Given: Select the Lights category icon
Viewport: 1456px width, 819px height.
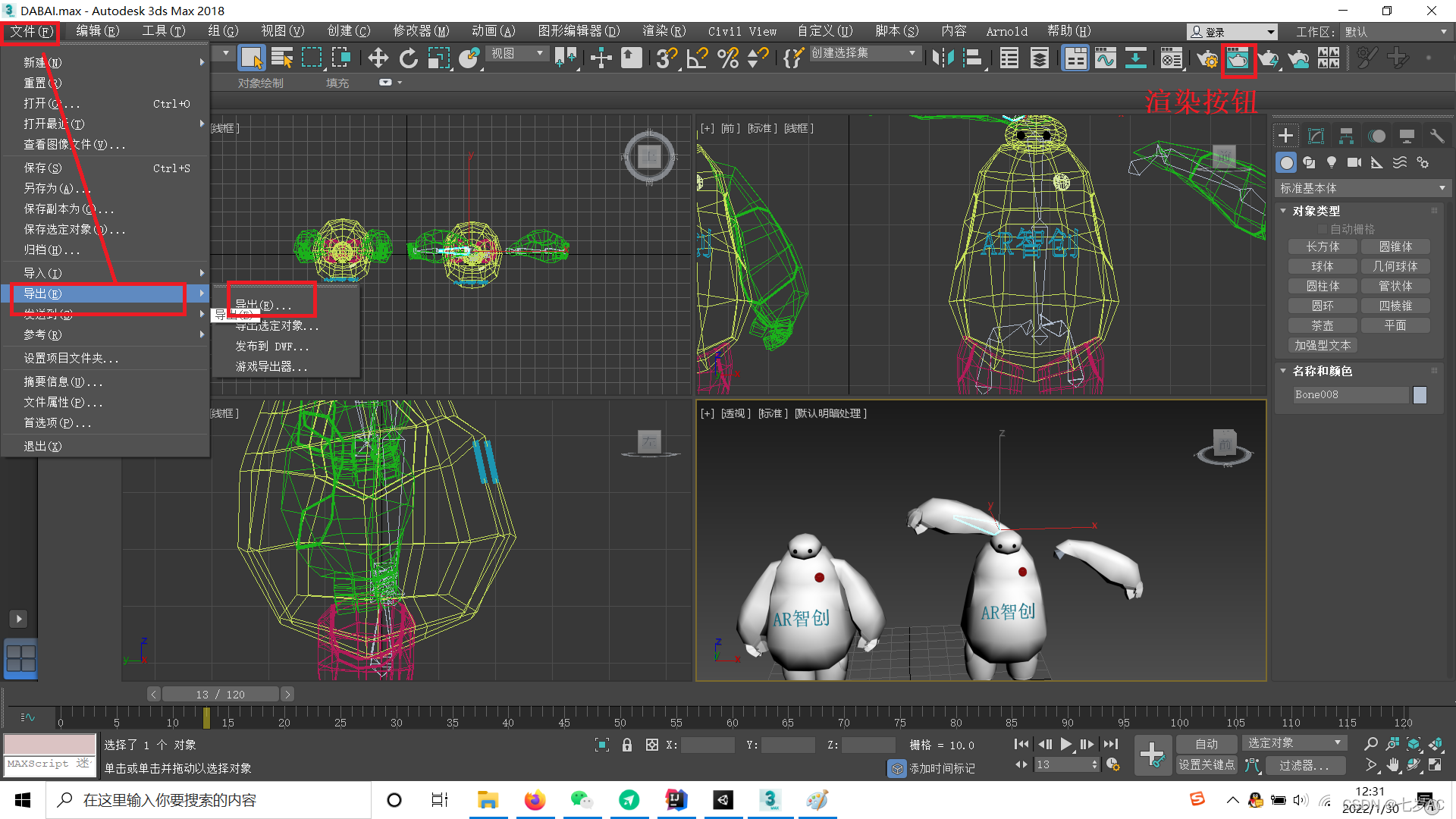Looking at the screenshot, I should point(1332,162).
